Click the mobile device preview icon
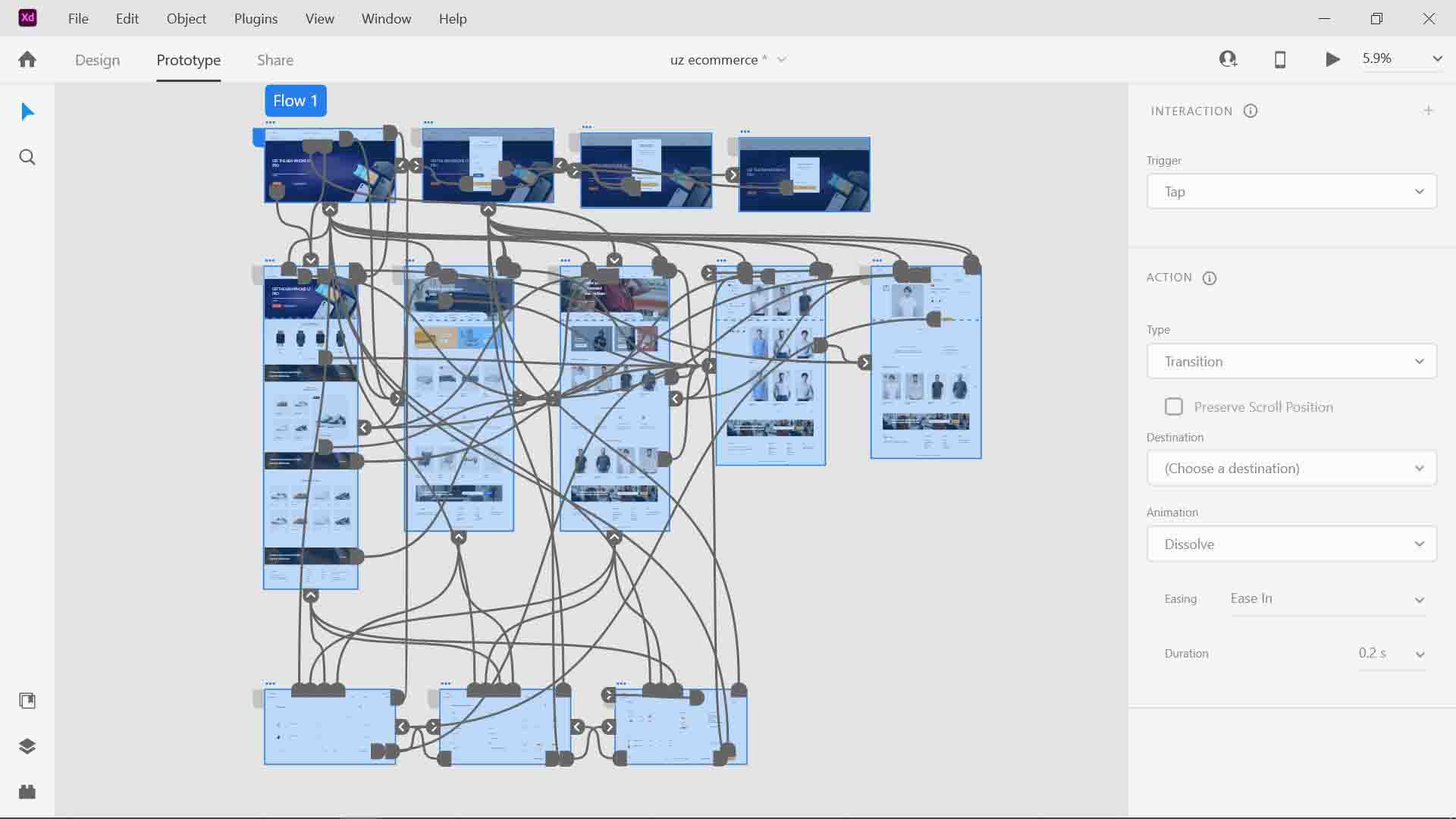The height and width of the screenshot is (819, 1456). click(x=1280, y=59)
